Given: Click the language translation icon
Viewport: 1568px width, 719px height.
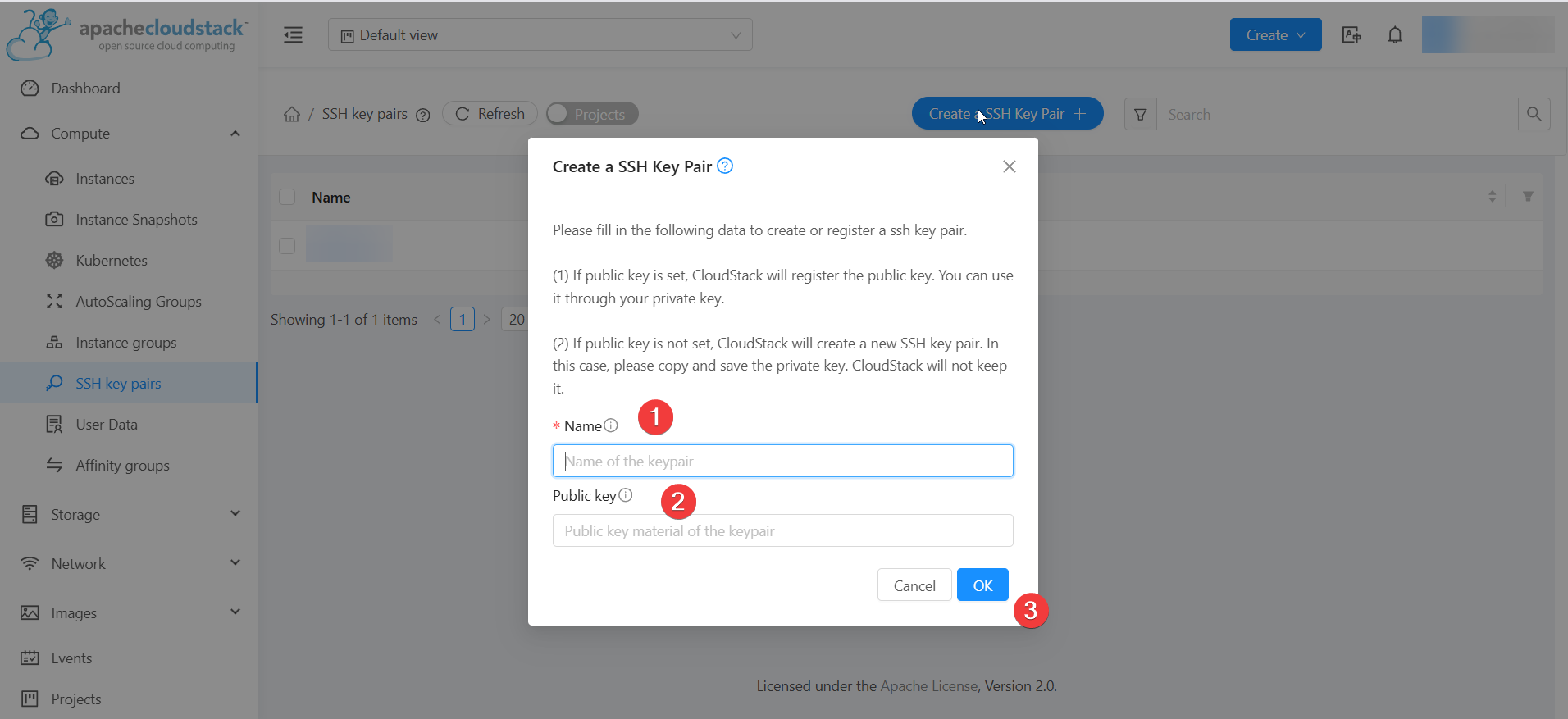Looking at the screenshot, I should point(1351,35).
